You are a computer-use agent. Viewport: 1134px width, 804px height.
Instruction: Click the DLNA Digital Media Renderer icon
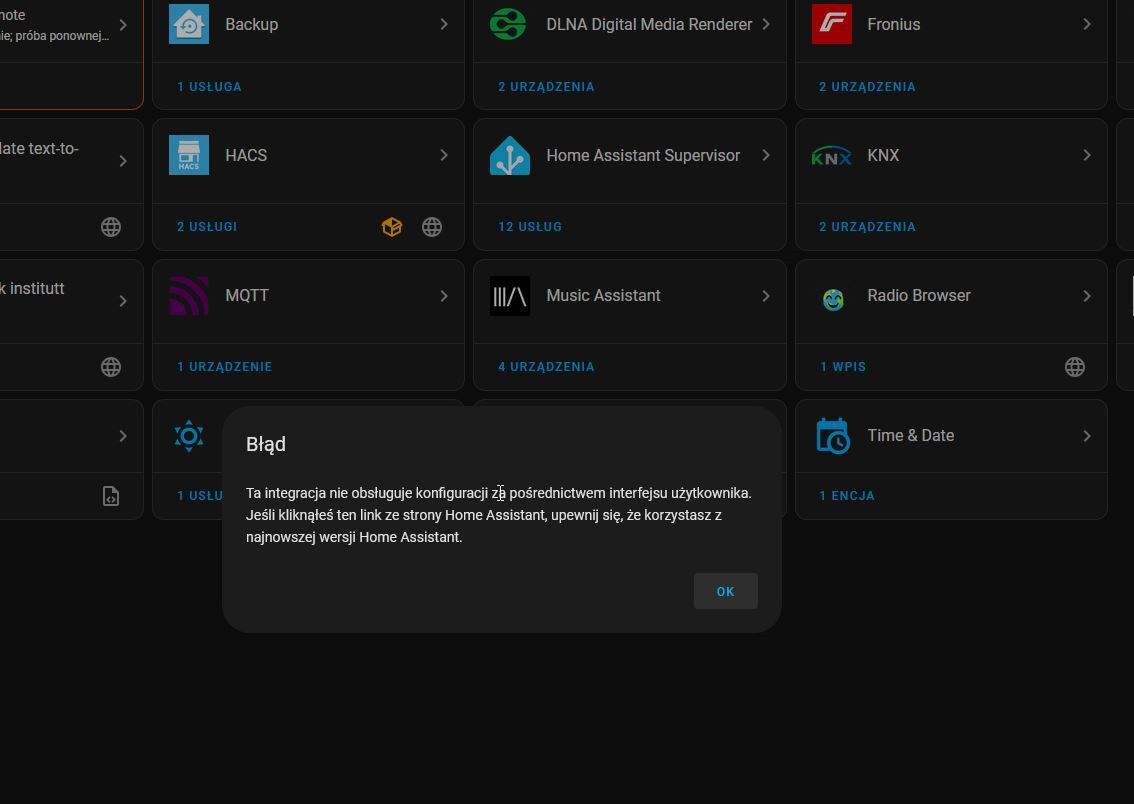click(x=508, y=24)
